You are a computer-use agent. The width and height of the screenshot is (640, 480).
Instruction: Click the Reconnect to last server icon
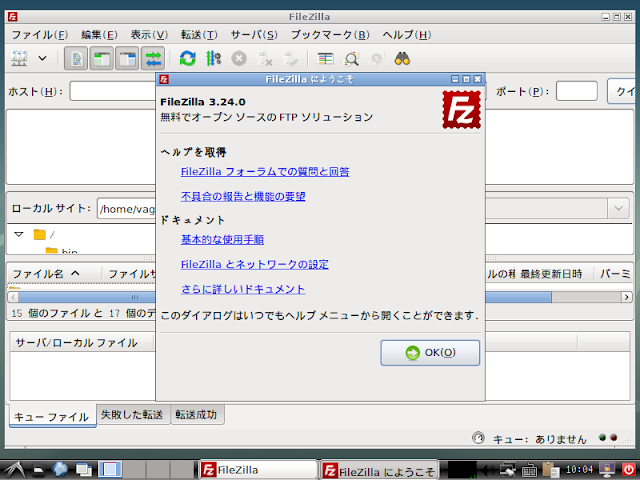(x=290, y=59)
